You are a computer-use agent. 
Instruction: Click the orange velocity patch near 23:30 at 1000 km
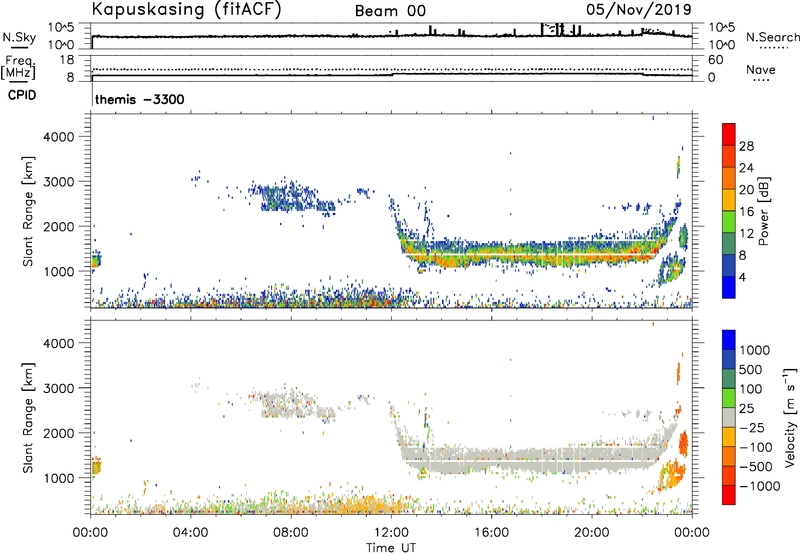pyautogui.click(x=671, y=473)
